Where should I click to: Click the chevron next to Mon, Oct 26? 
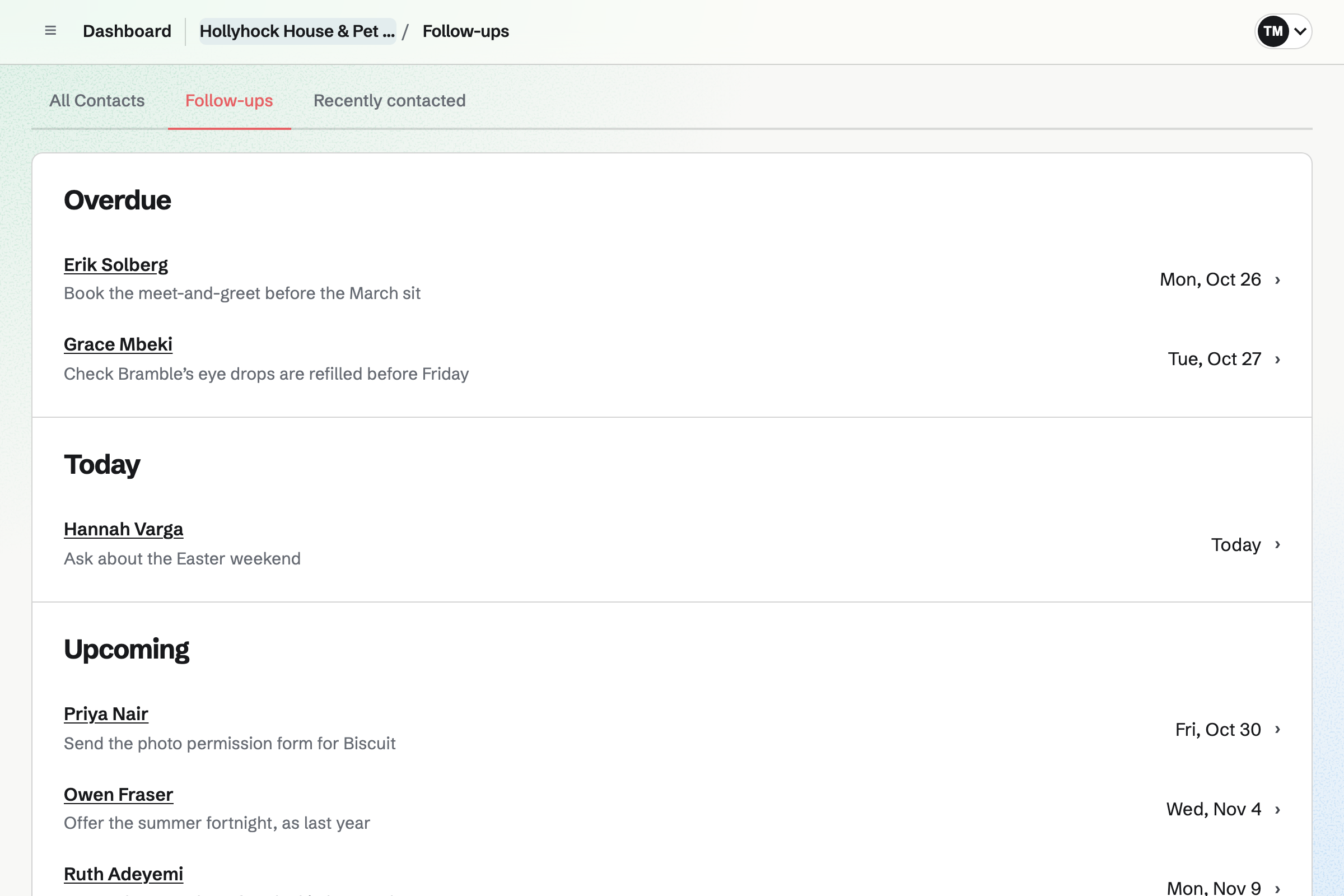point(1277,280)
